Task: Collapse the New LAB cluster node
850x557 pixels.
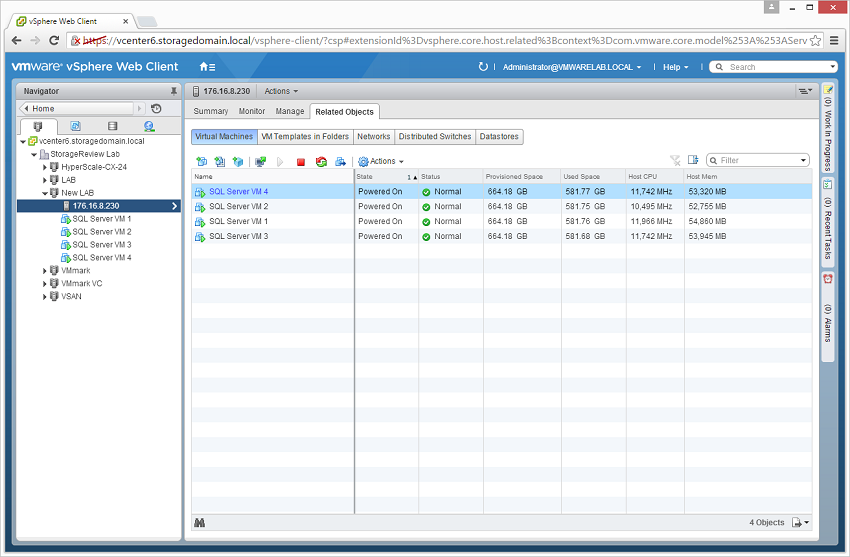Action: [44, 193]
